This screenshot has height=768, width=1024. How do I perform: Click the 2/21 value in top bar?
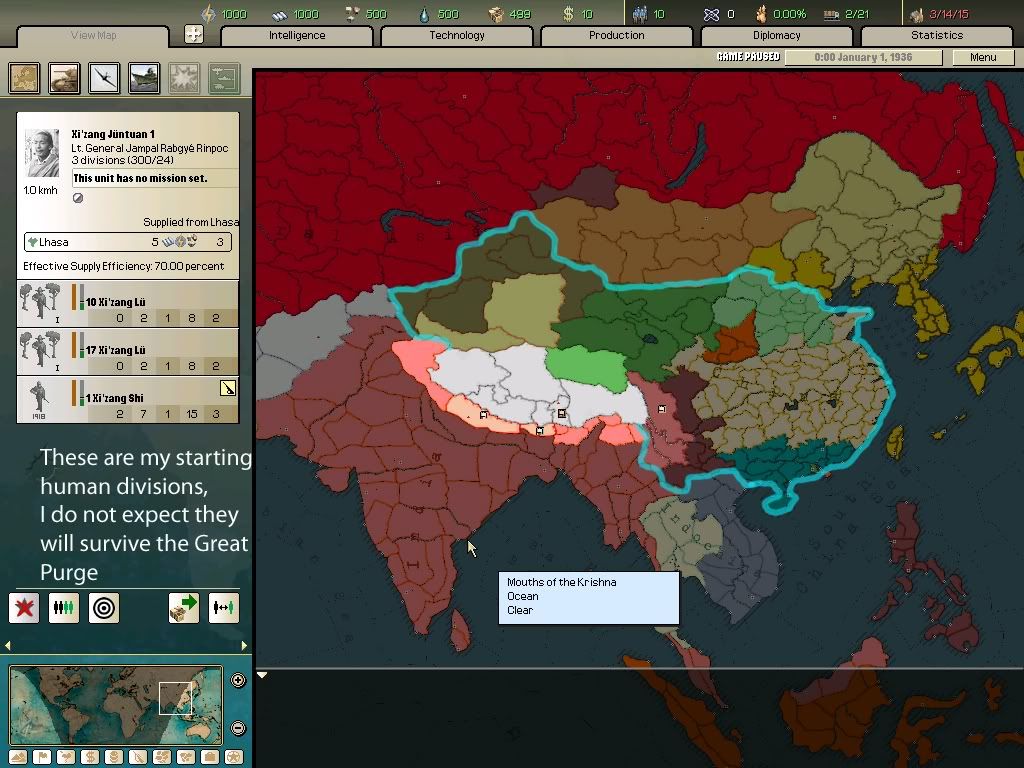pos(857,14)
